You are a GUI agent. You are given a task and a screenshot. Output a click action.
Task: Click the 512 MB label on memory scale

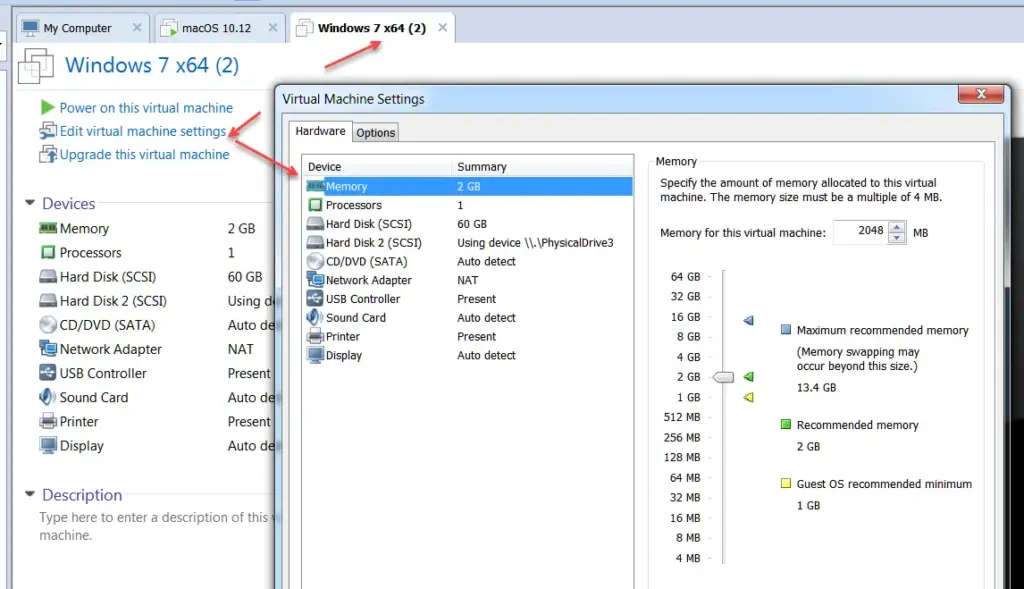(682, 417)
